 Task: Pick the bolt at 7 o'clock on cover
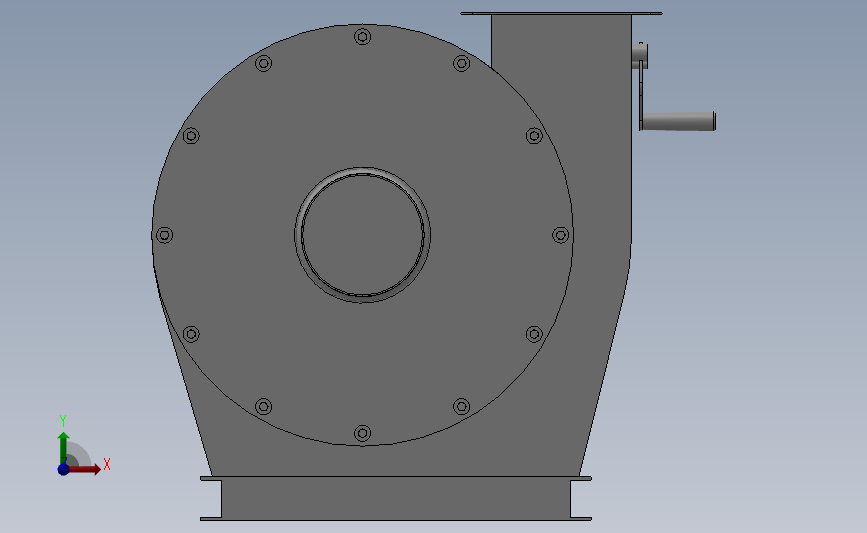(264, 407)
